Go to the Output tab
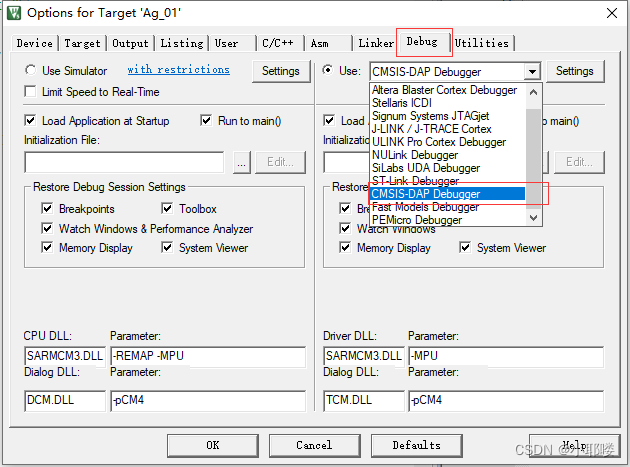 coord(130,43)
